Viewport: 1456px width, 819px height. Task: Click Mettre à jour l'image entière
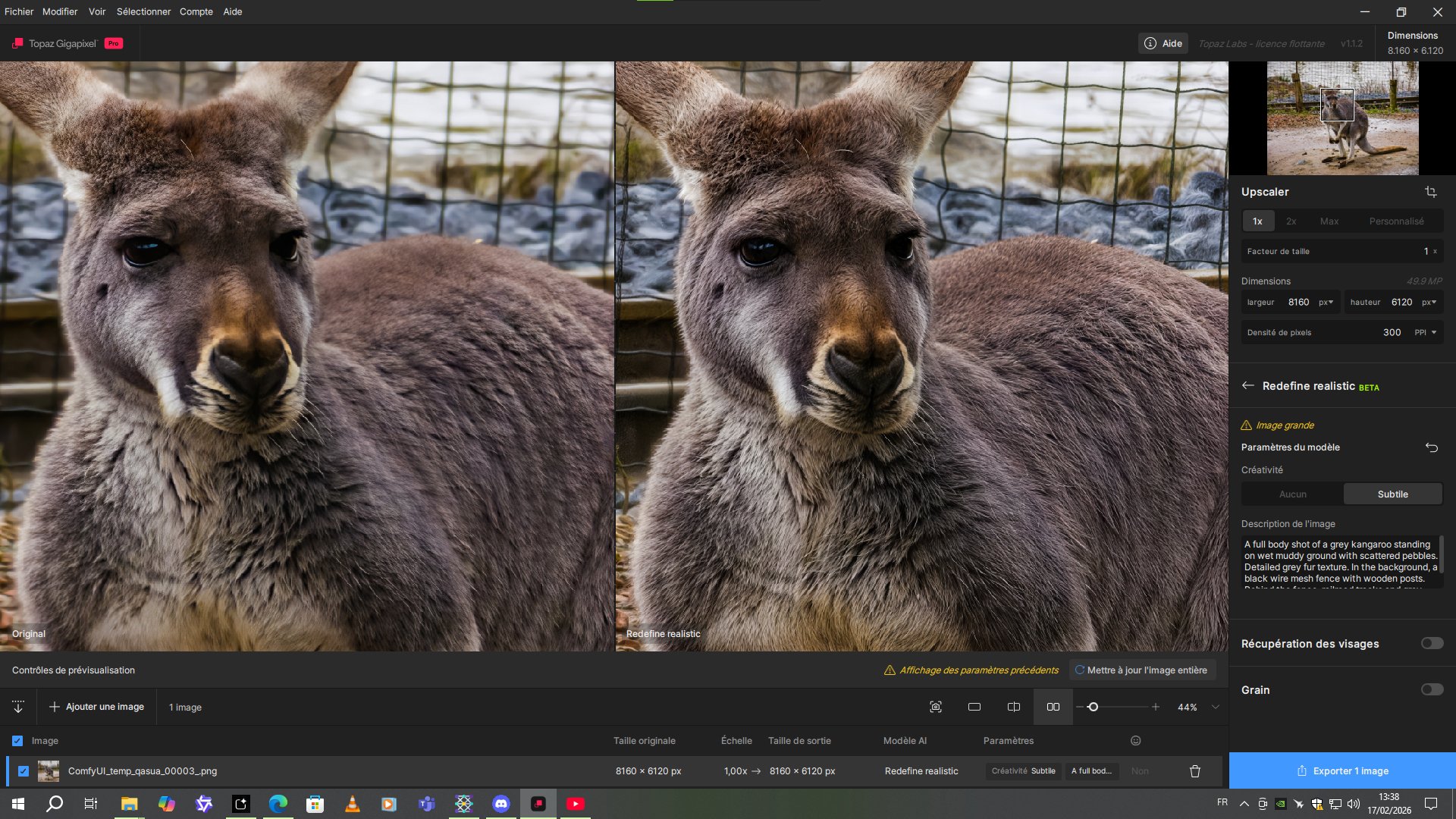click(x=1141, y=670)
